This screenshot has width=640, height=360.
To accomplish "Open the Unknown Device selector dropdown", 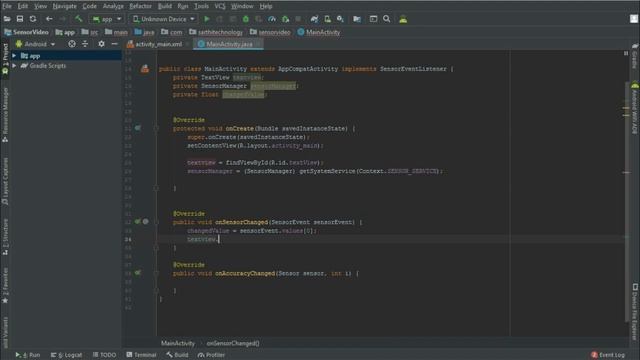I will (x=164, y=19).
